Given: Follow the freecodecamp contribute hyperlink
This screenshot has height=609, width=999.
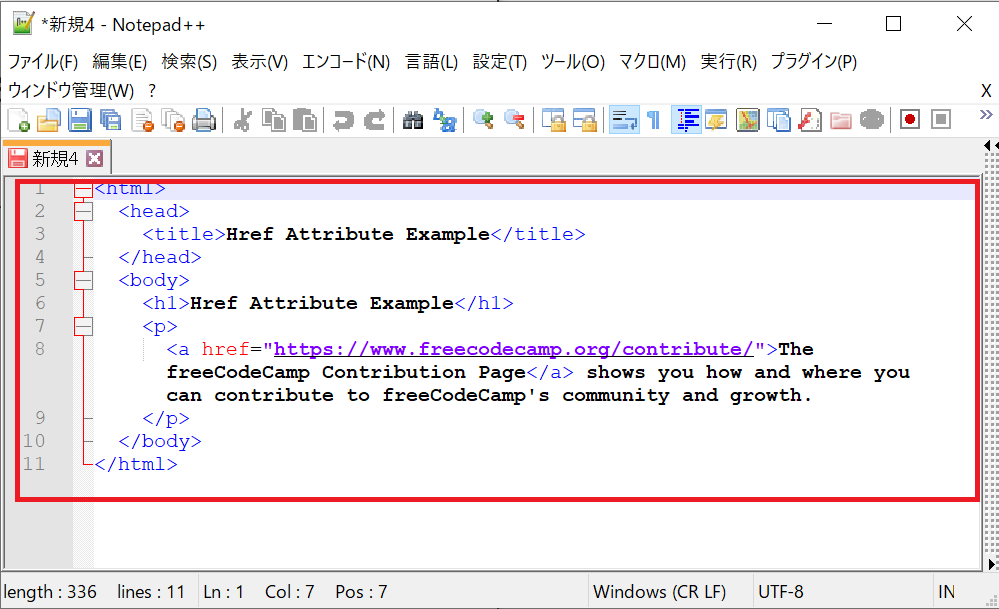Looking at the screenshot, I should pos(510,348).
